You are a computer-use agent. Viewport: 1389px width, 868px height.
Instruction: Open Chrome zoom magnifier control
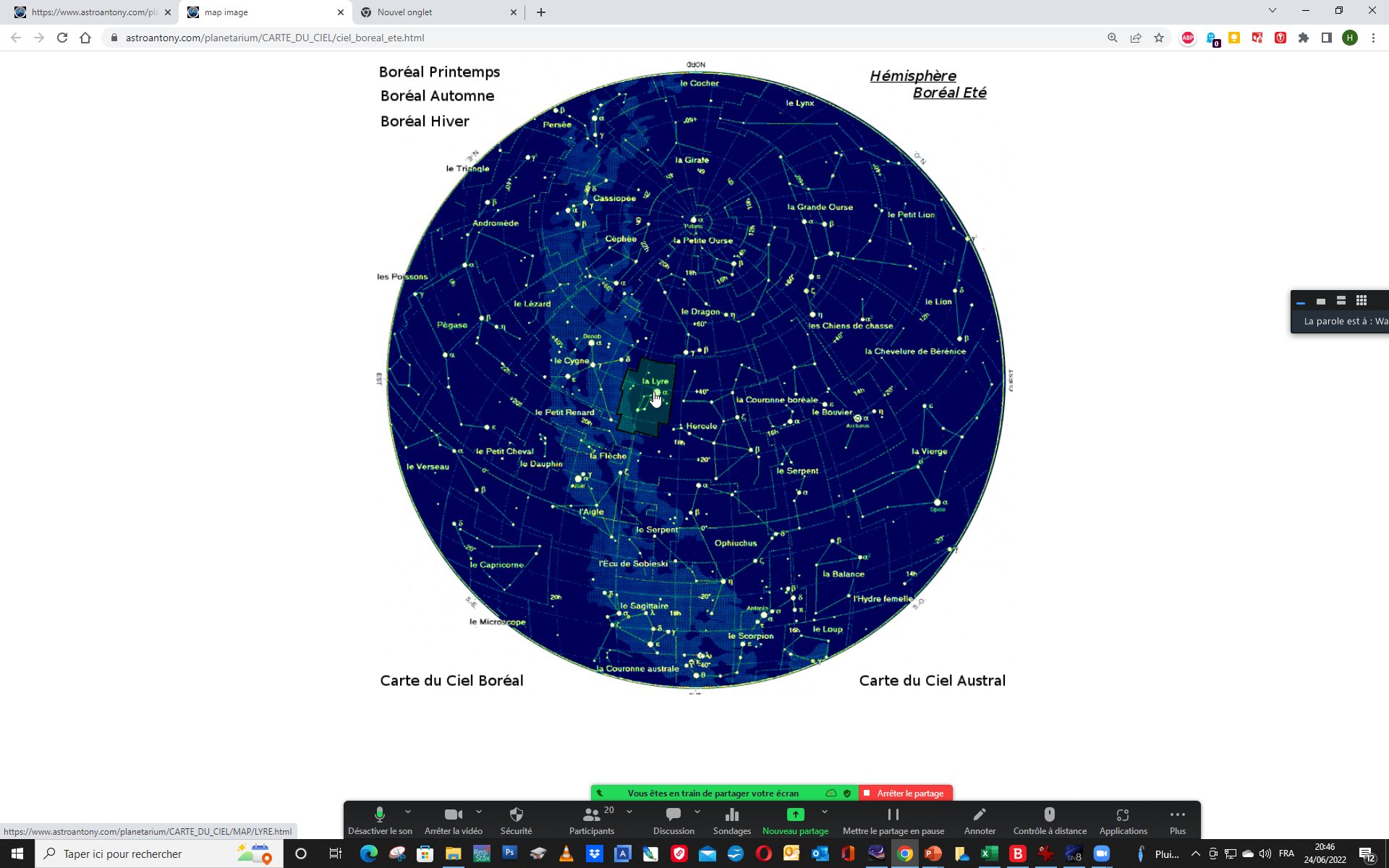pos(1113,38)
